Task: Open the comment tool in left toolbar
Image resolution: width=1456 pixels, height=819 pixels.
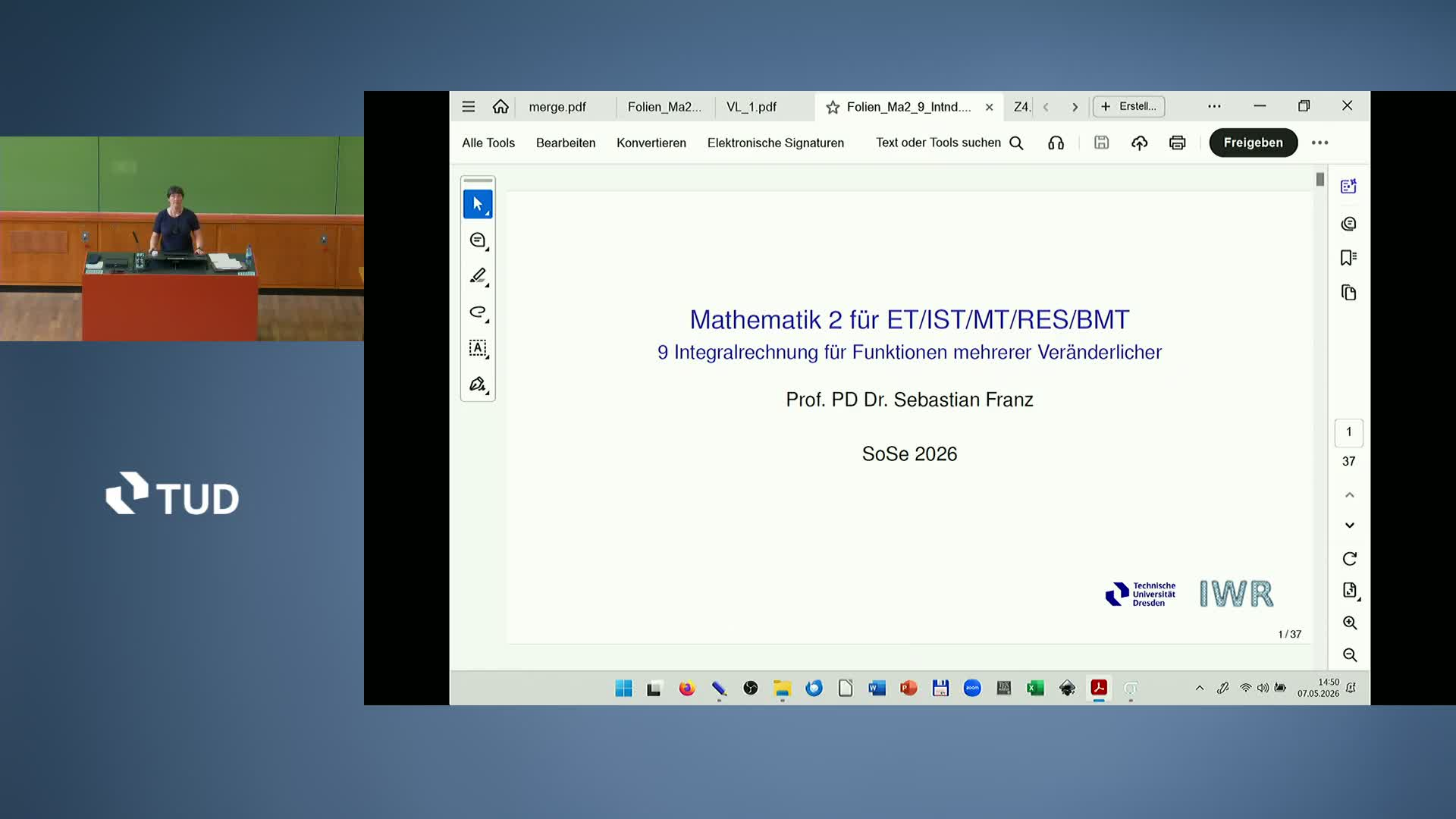Action: point(478,240)
